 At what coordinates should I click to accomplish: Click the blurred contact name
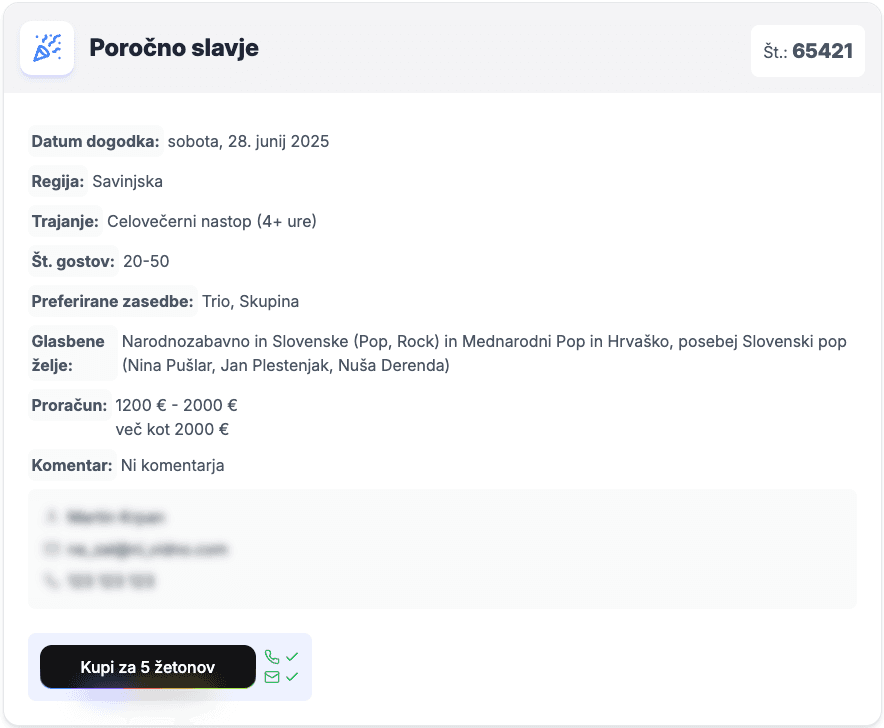click(x=116, y=517)
